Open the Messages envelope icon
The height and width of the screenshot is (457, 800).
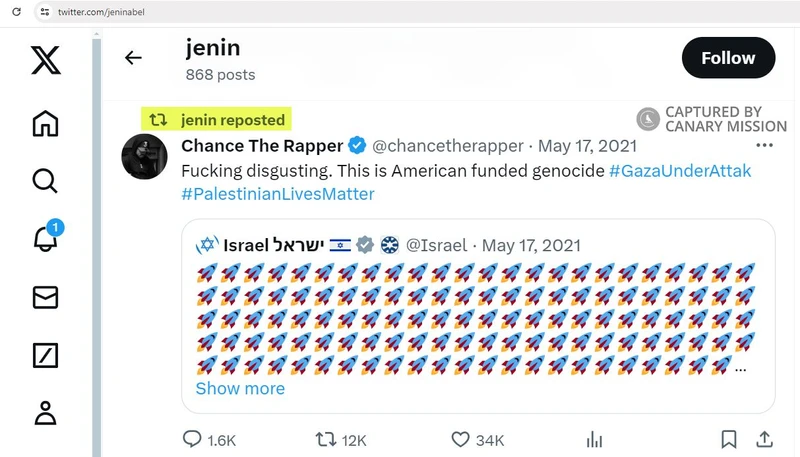tap(45, 297)
